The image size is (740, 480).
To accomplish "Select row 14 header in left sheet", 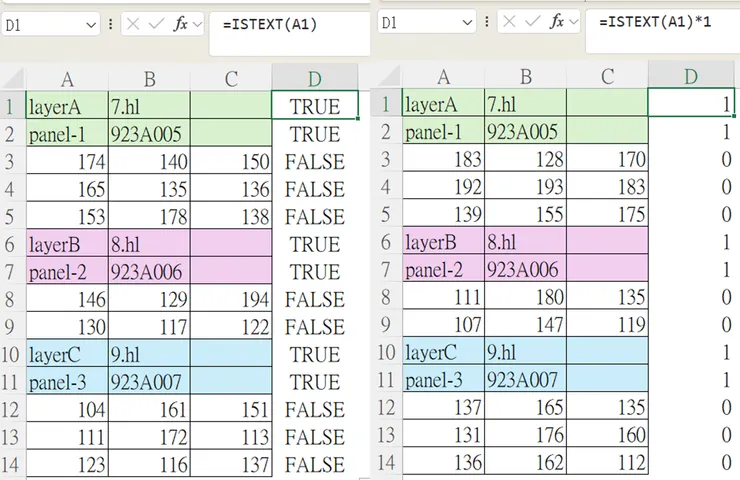I will click(x=13, y=464).
